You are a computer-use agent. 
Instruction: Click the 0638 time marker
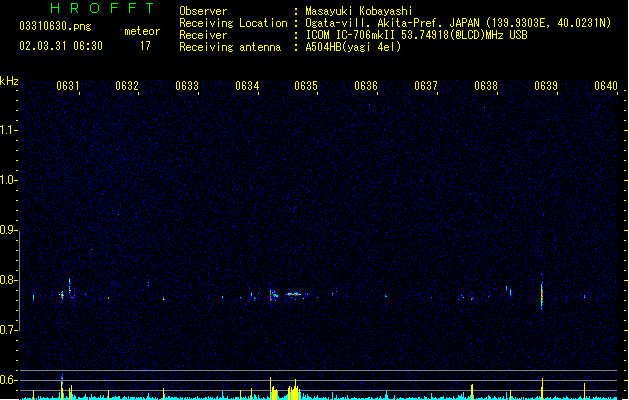tap(486, 86)
